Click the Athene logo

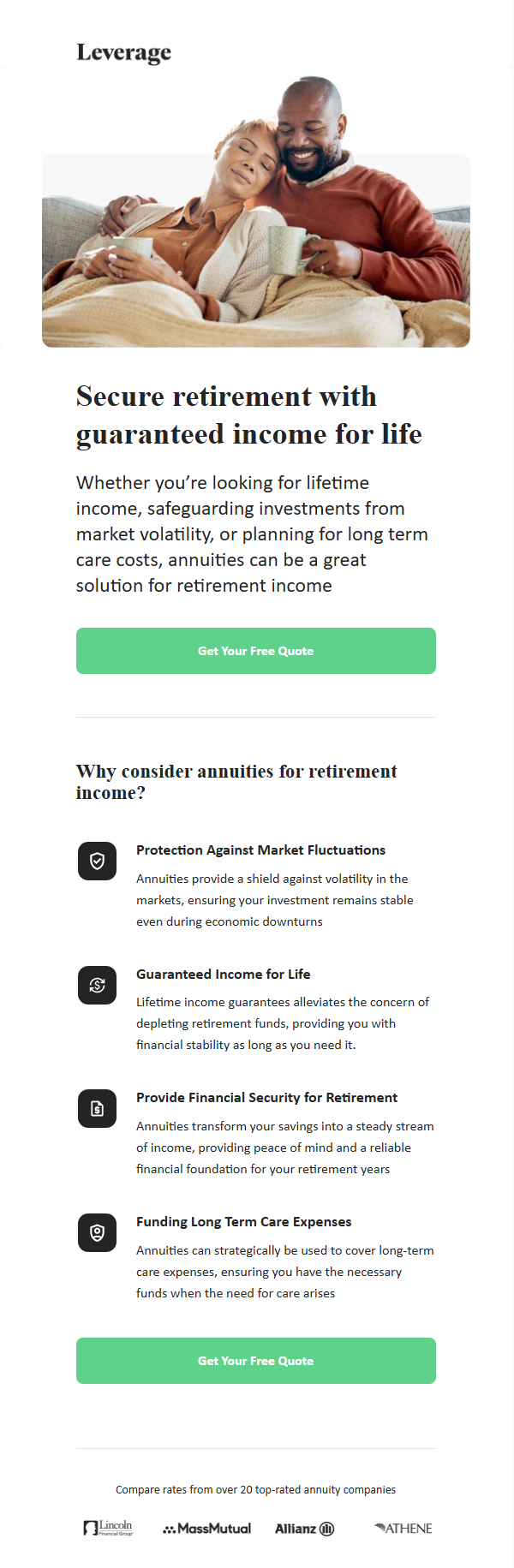coord(403,1529)
